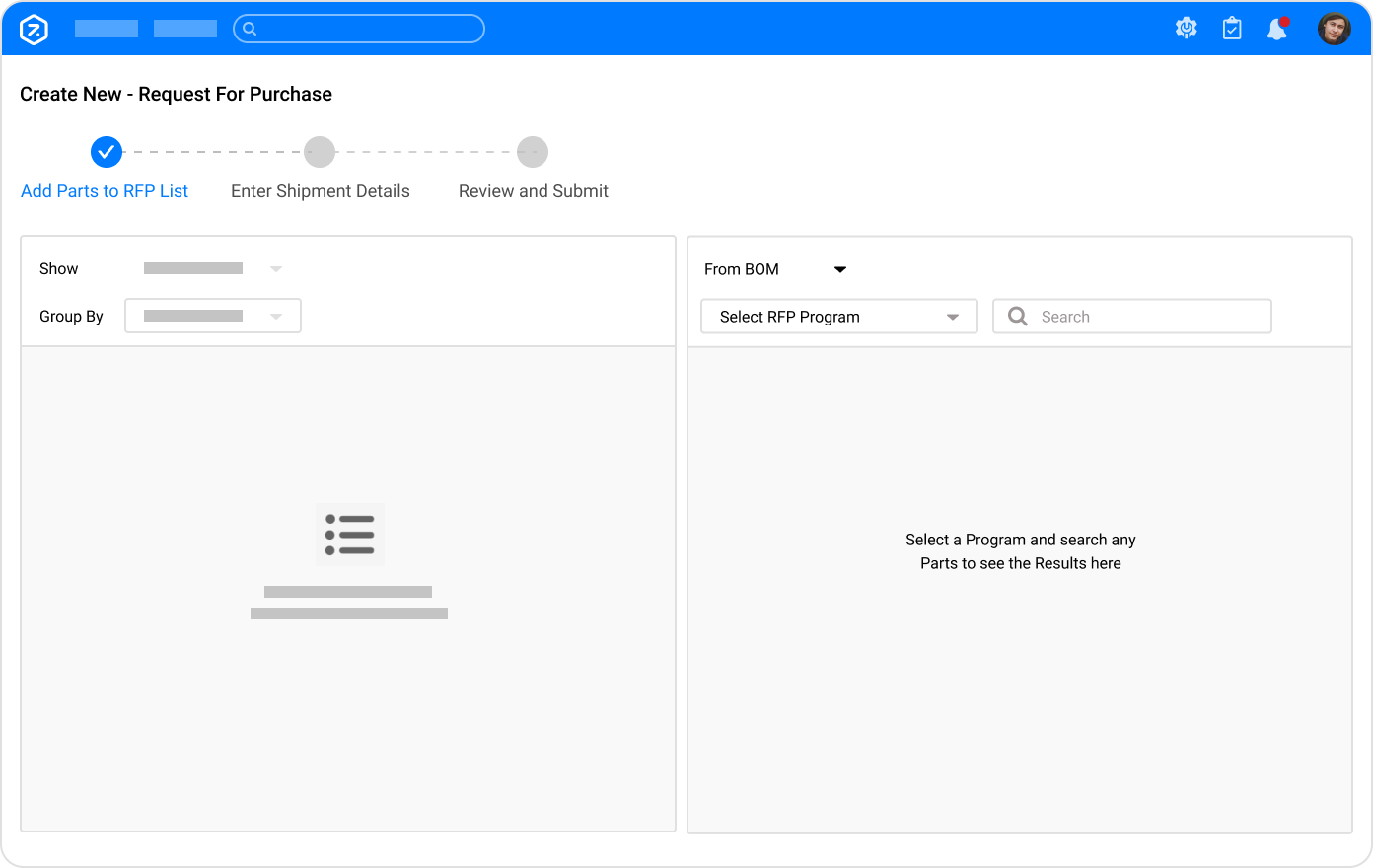Screen dimensions: 1373x868
Task: Go to Add Parts to RFP List step
Action: point(105,191)
